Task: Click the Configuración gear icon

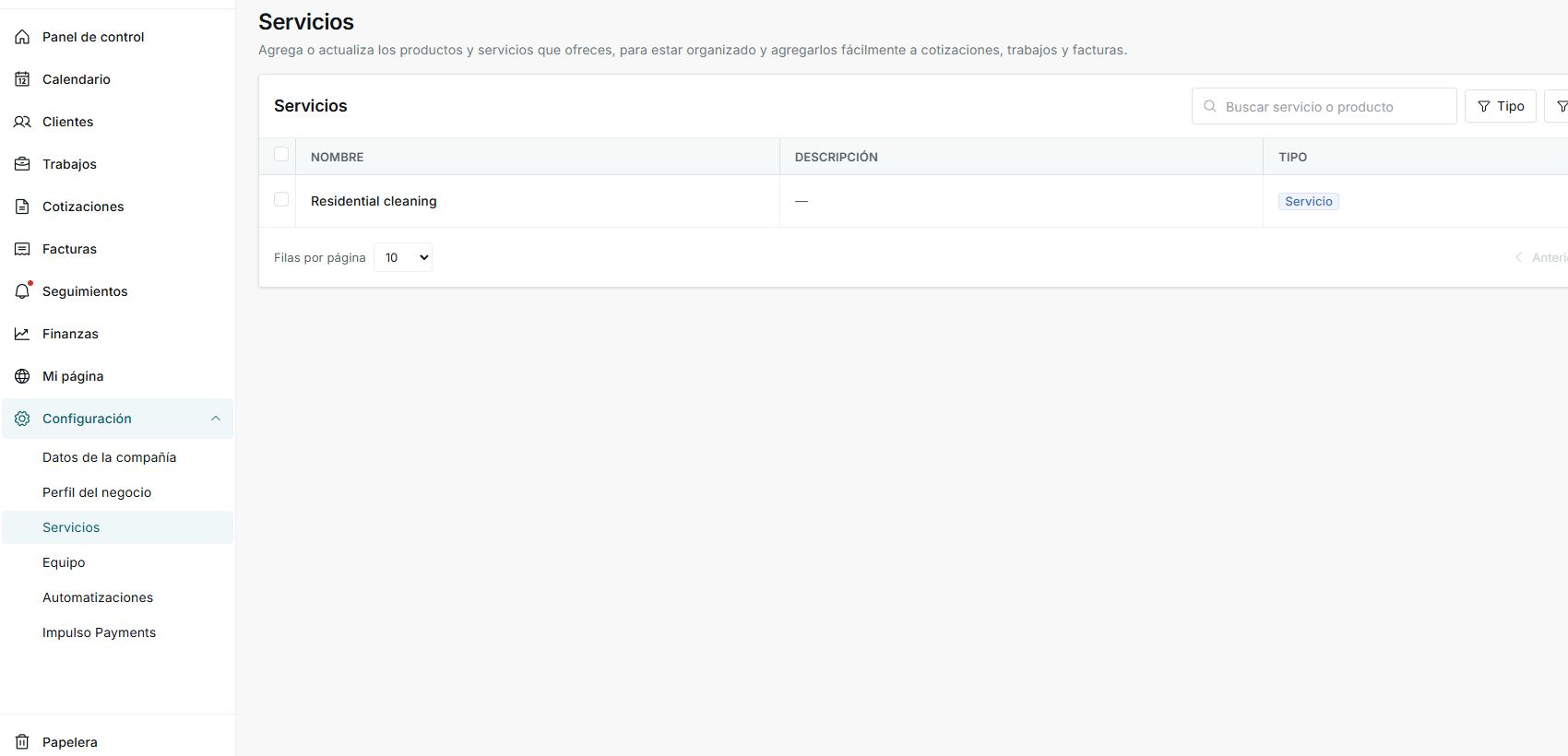Action: click(22, 419)
